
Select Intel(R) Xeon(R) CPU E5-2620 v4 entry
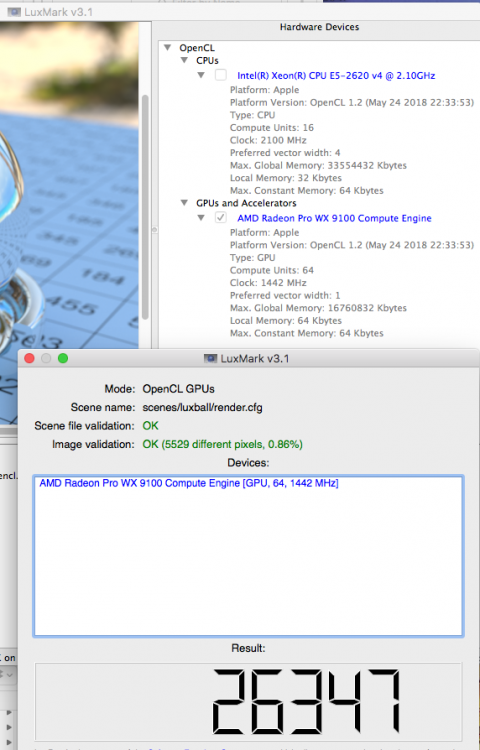click(x=336, y=76)
